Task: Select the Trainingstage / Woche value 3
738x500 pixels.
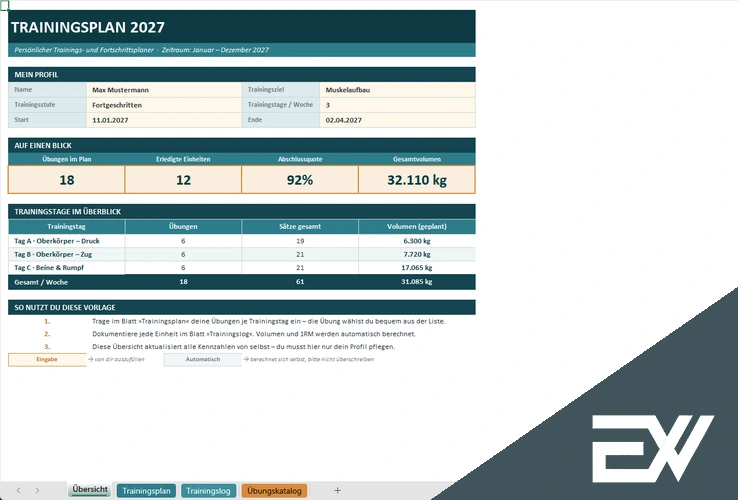Action: coord(397,105)
